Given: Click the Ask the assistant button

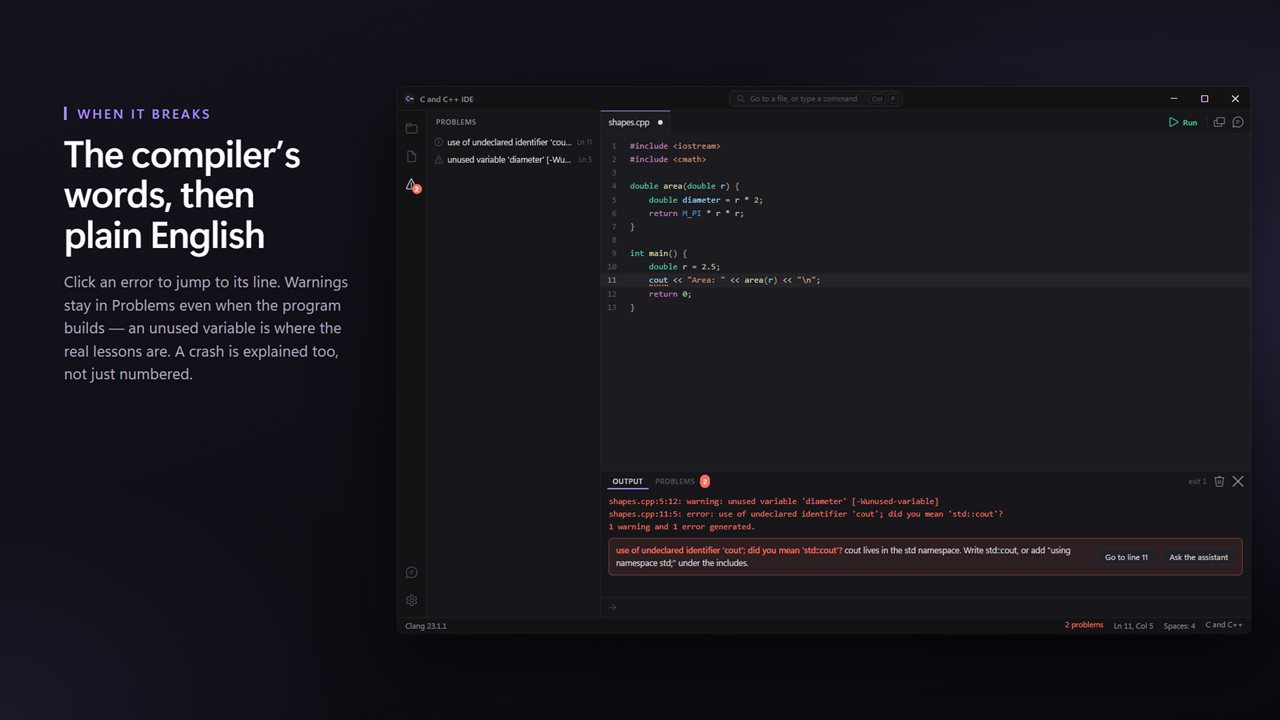Looking at the screenshot, I should pyautogui.click(x=1198, y=557).
